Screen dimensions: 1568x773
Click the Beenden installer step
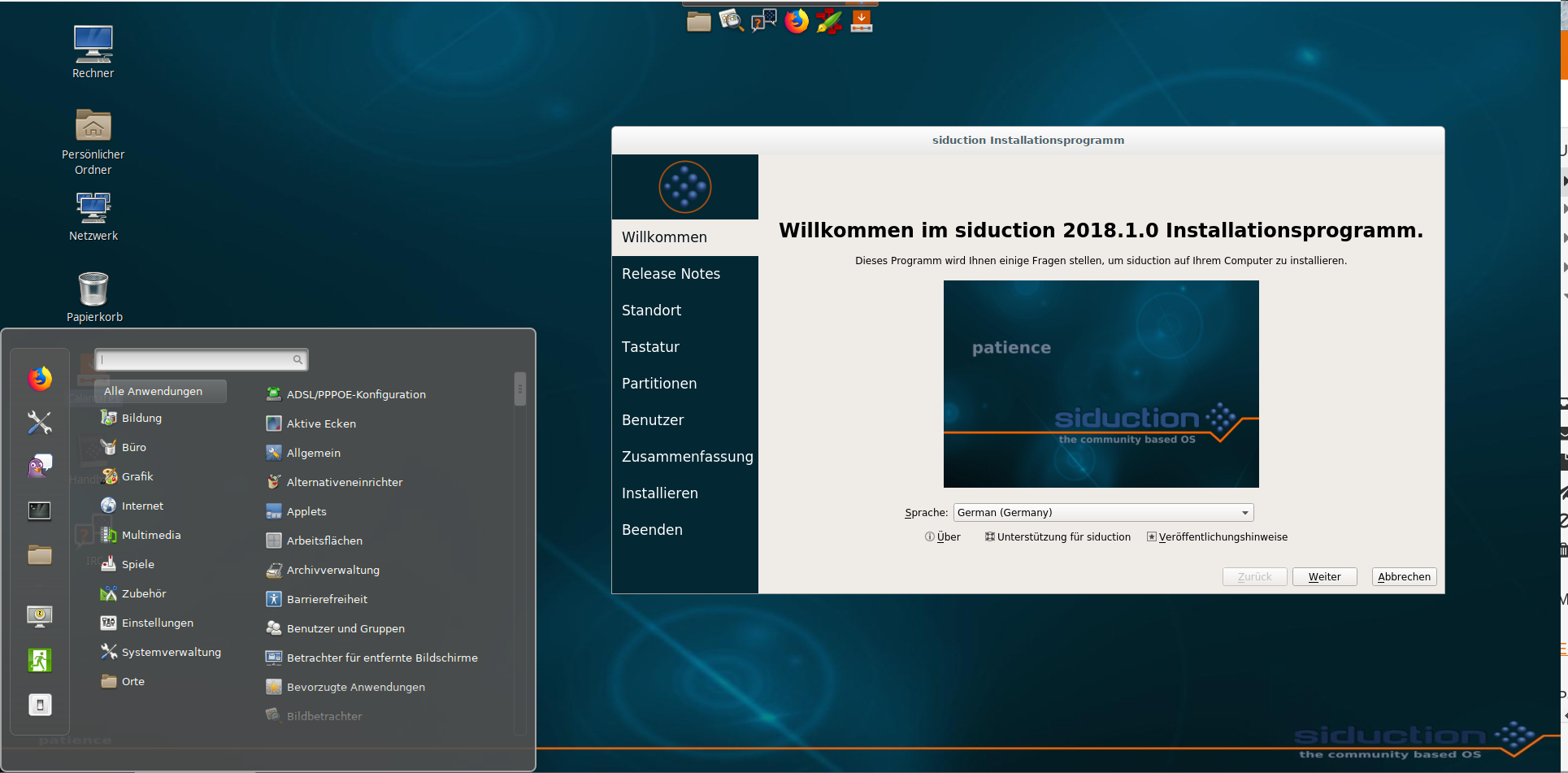pos(685,530)
